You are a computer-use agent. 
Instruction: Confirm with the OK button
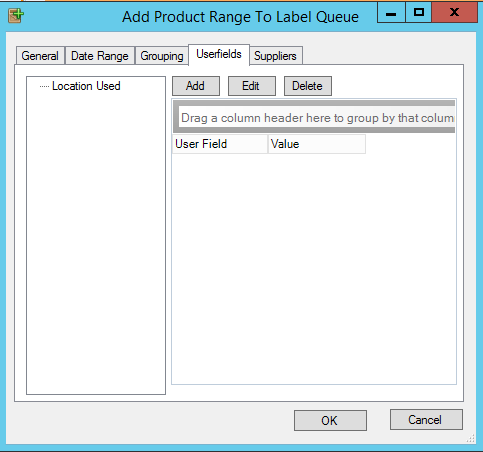(330, 420)
